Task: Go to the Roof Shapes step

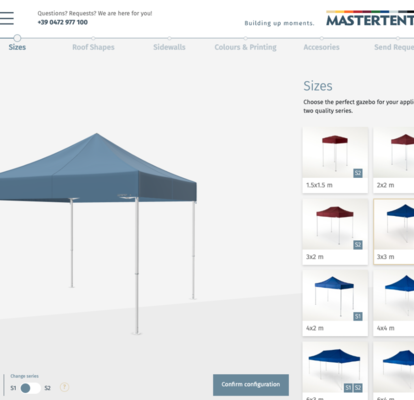Action: tap(93, 47)
